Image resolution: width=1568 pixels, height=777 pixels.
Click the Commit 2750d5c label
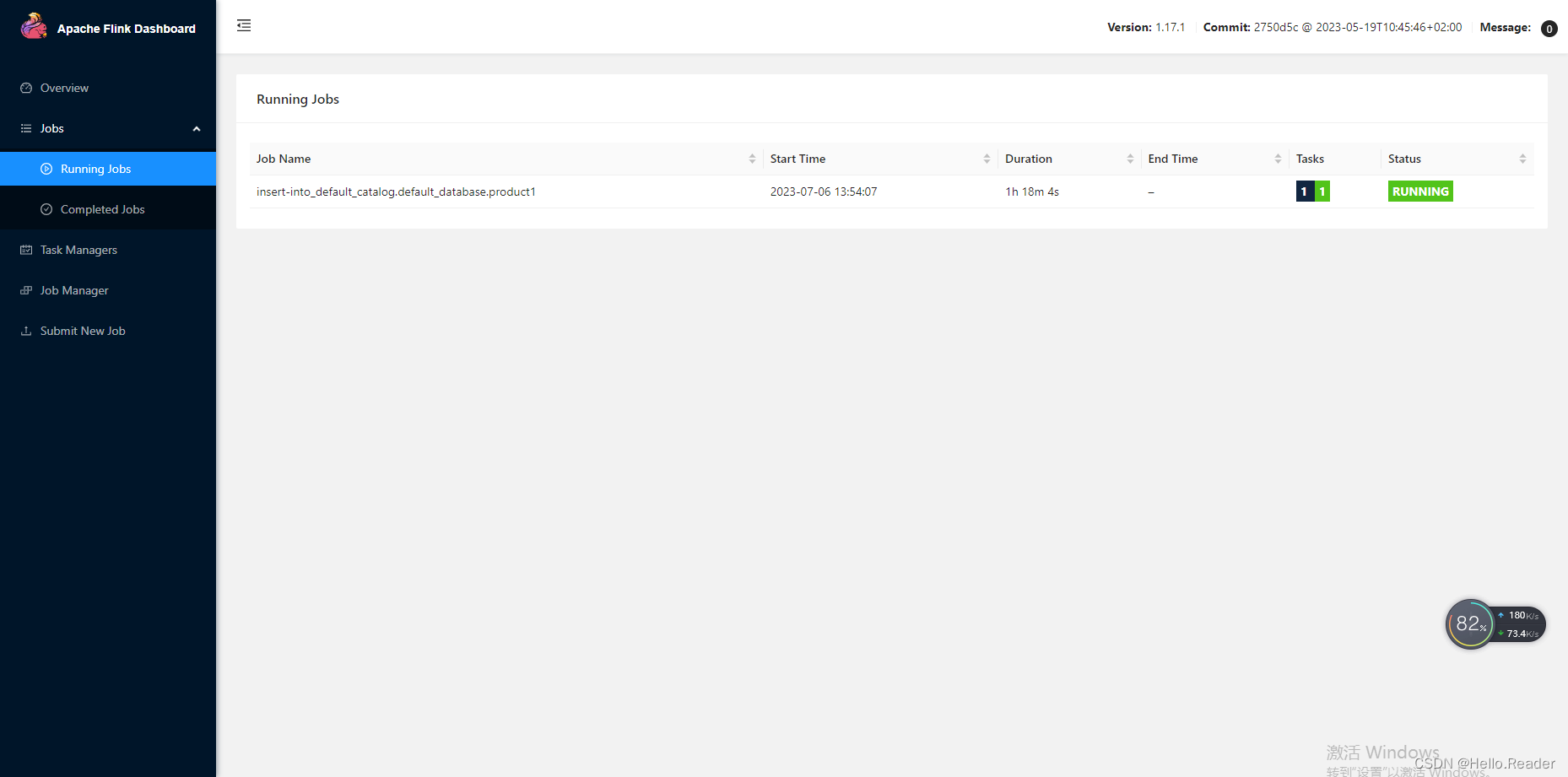pyautogui.click(x=1333, y=27)
